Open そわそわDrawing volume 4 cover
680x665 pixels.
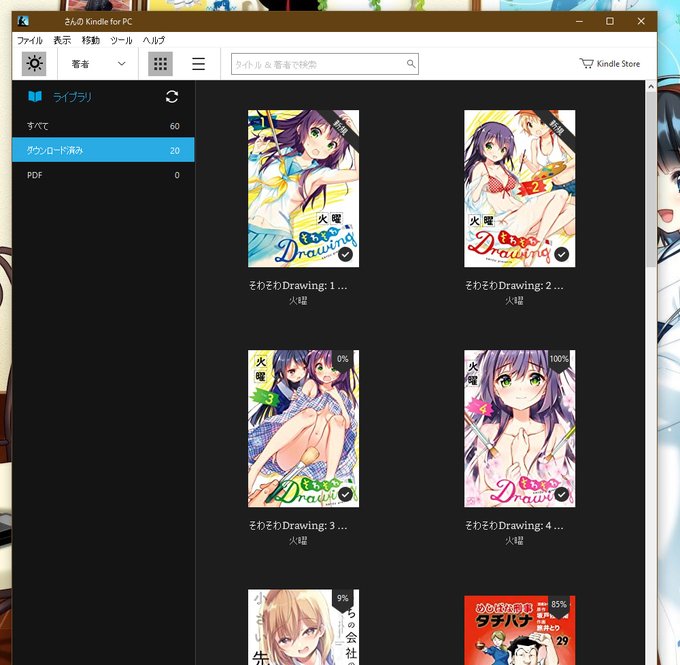point(520,428)
